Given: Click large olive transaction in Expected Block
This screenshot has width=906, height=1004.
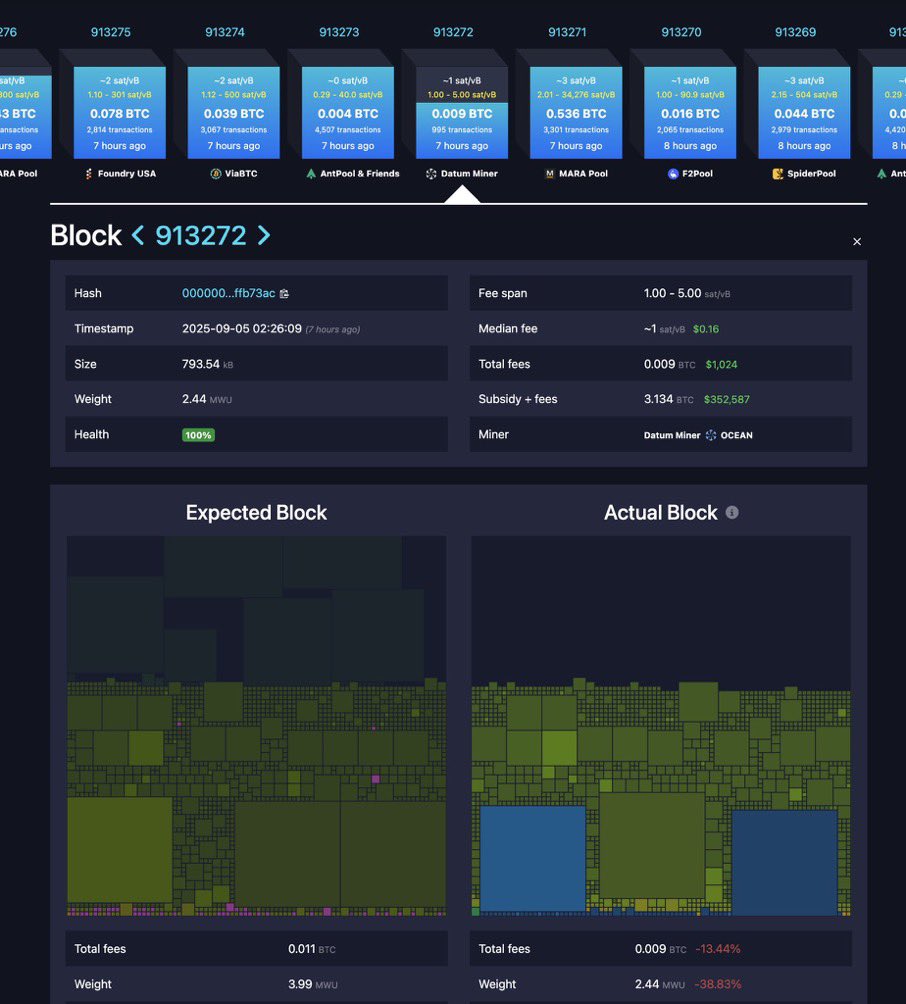Looking at the screenshot, I should pos(120,850).
